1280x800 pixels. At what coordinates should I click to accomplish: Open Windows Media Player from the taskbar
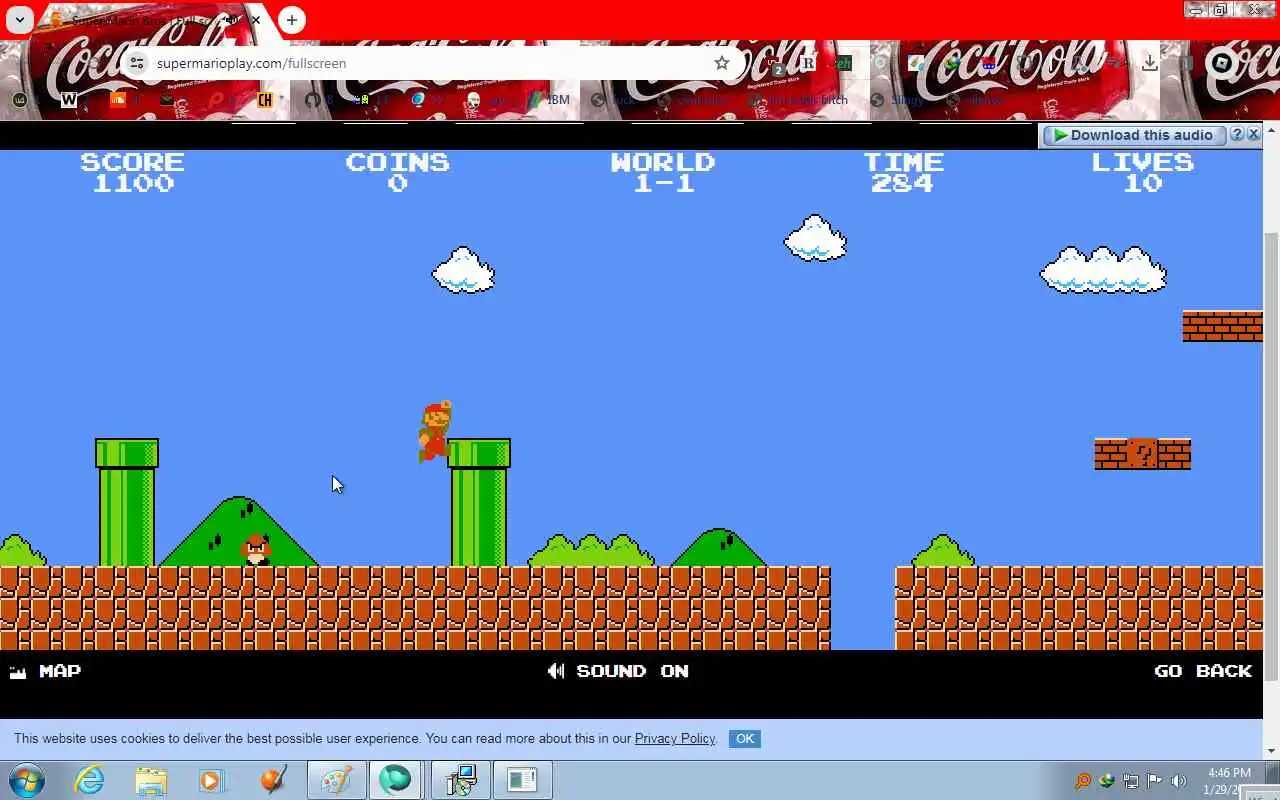pyautogui.click(x=212, y=780)
